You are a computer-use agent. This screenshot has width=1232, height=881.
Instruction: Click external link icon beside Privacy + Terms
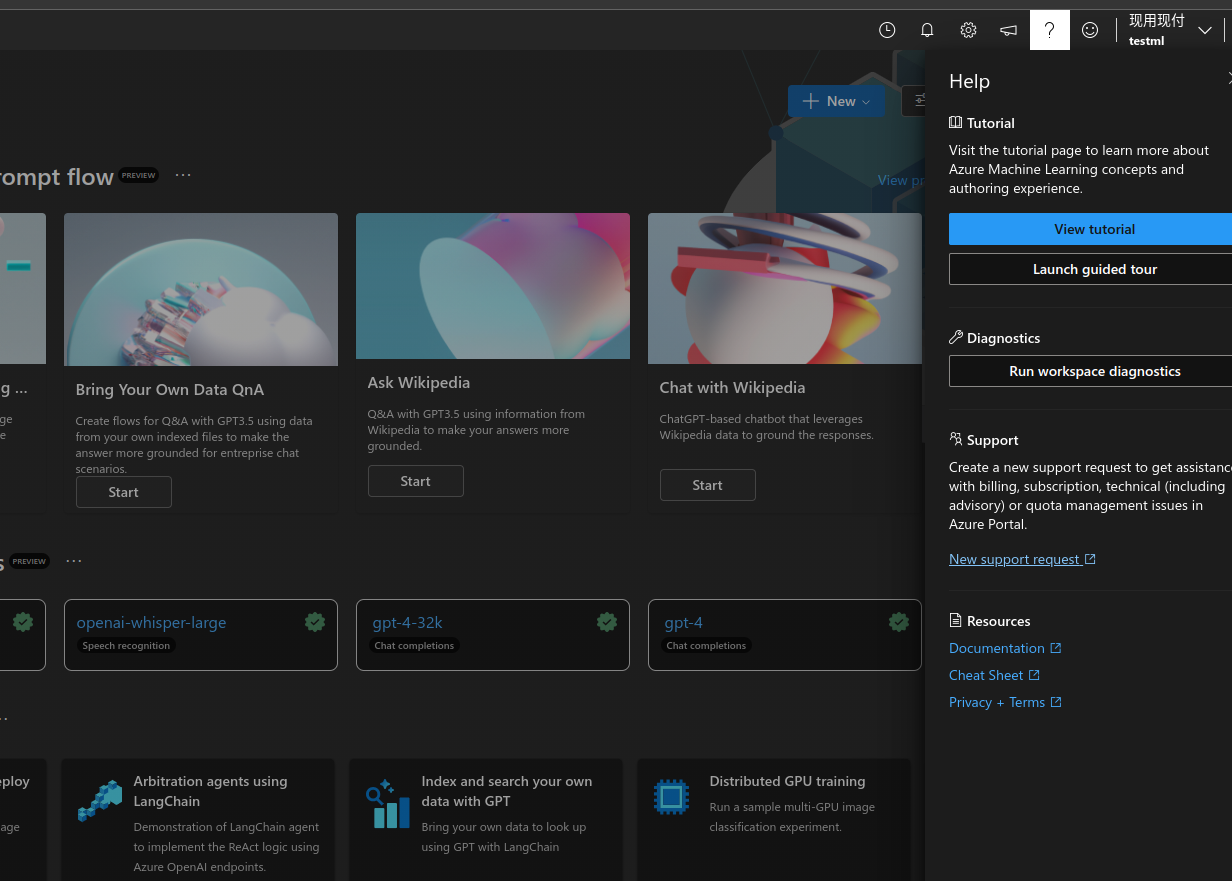[x=1056, y=702]
